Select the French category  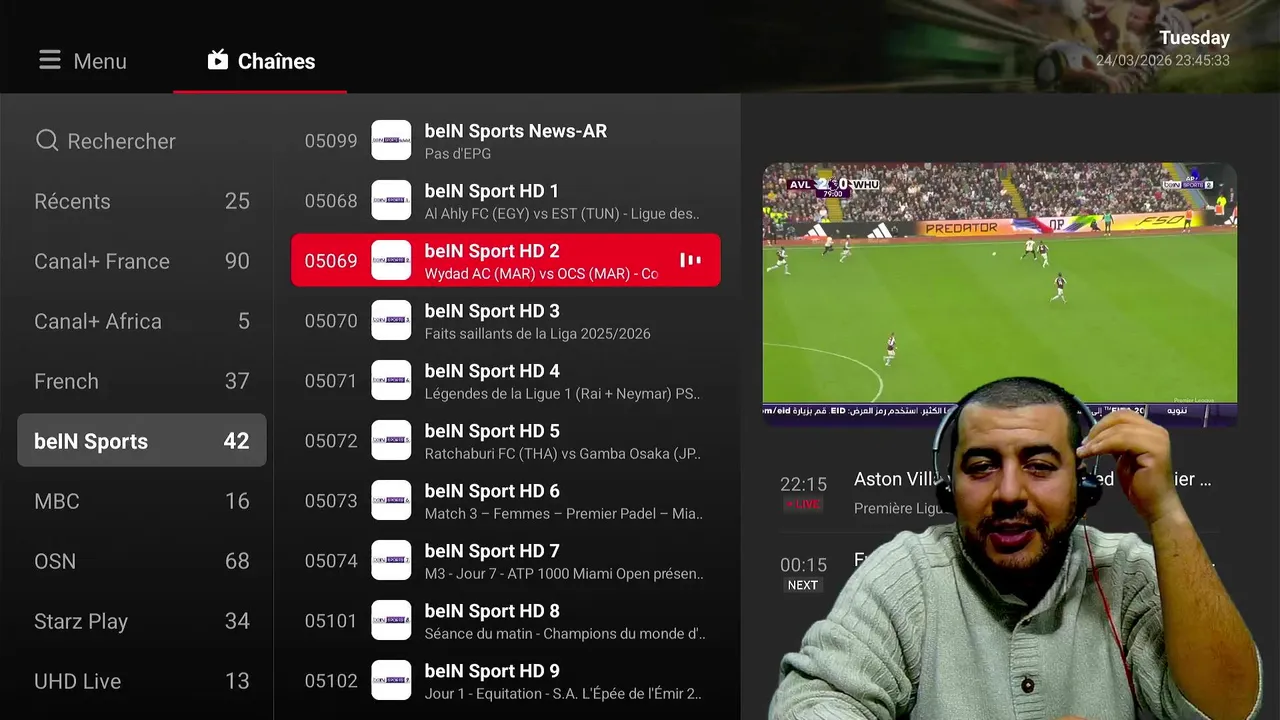tap(142, 381)
